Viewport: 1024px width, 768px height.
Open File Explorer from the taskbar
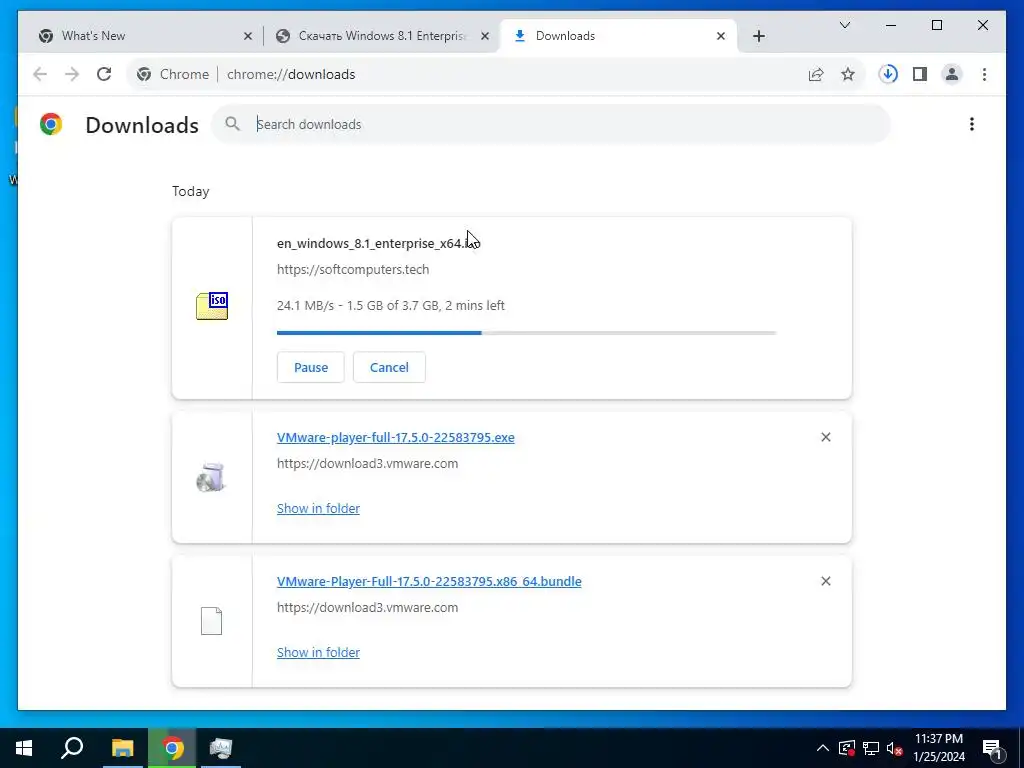coord(122,748)
